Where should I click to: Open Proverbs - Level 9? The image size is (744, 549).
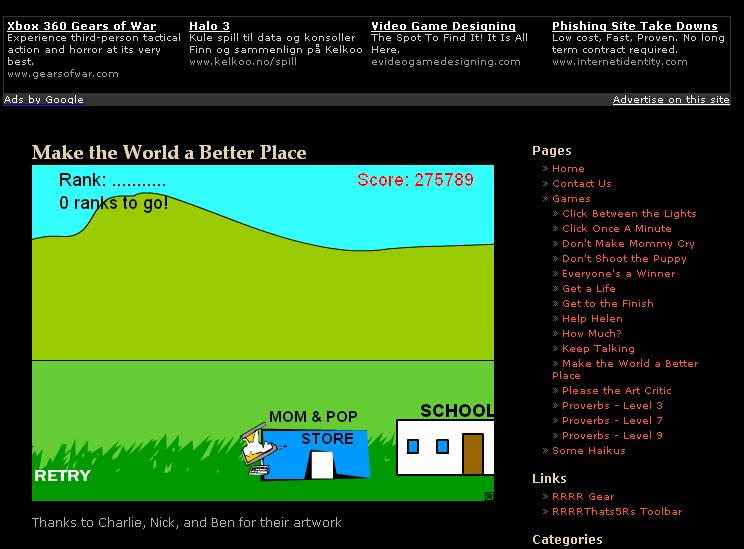point(612,436)
